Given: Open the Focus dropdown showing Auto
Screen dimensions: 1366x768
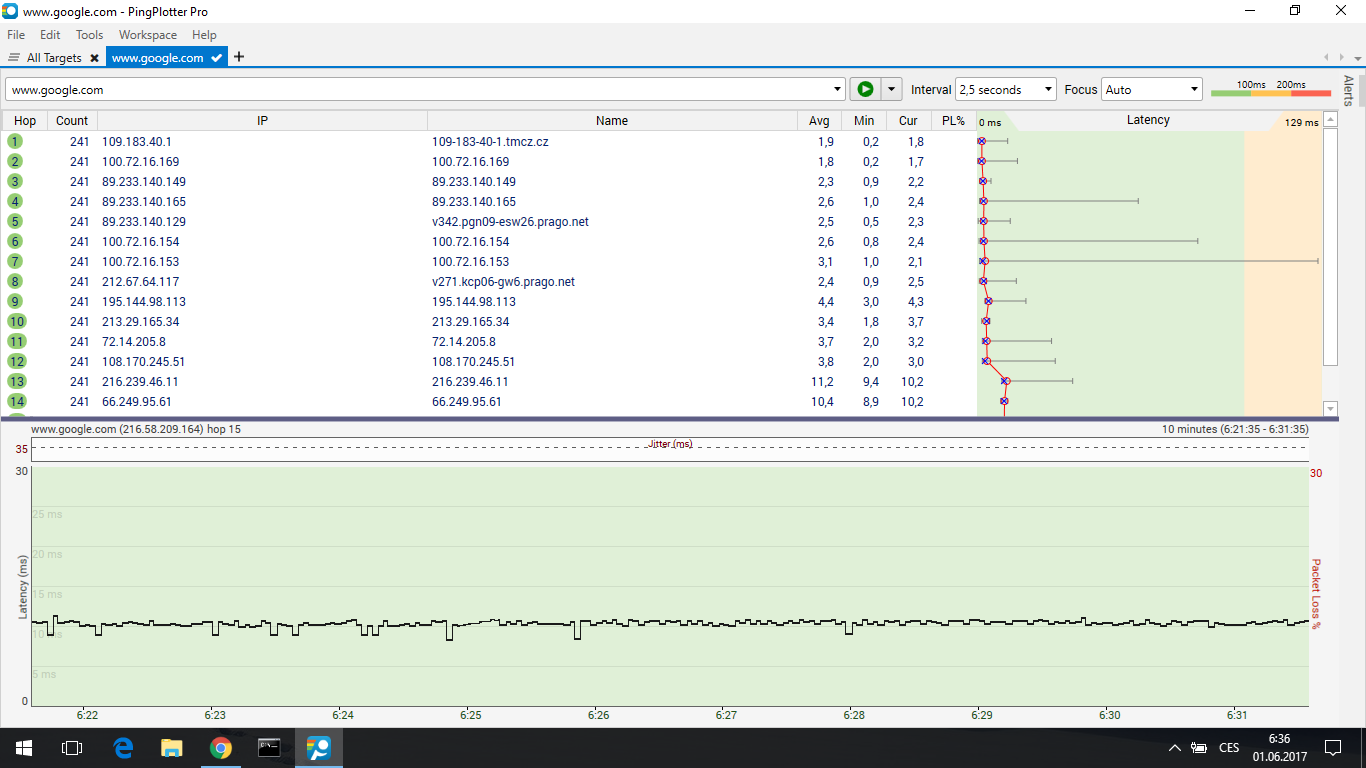Looking at the screenshot, I should pos(1151,89).
